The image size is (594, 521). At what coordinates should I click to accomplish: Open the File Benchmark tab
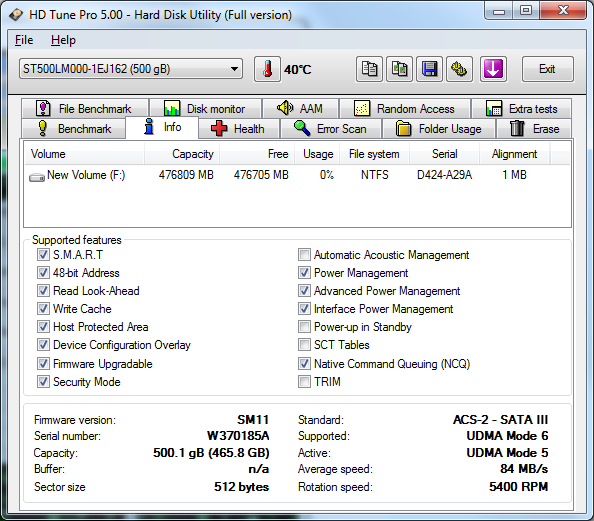85,109
